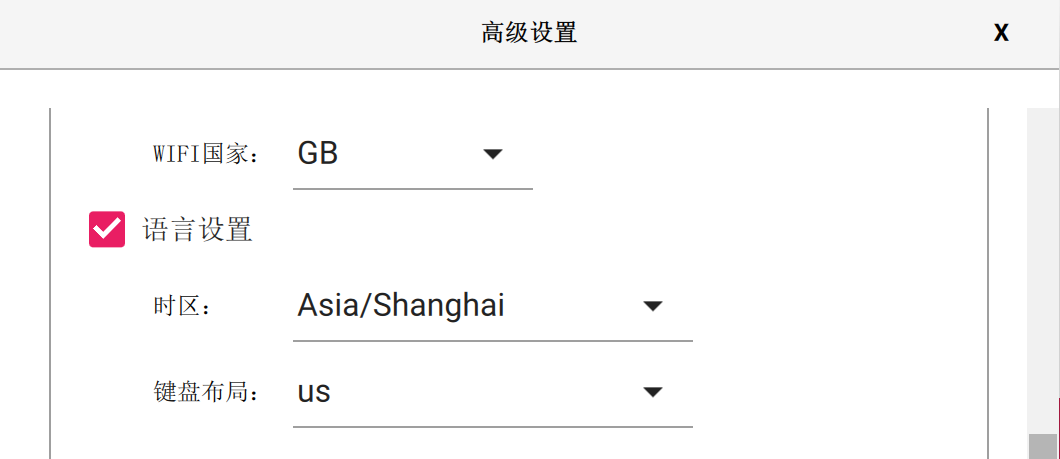Screen dimensions: 1060x459
Task: Click the WIFI国家 label
Action: click(x=206, y=155)
